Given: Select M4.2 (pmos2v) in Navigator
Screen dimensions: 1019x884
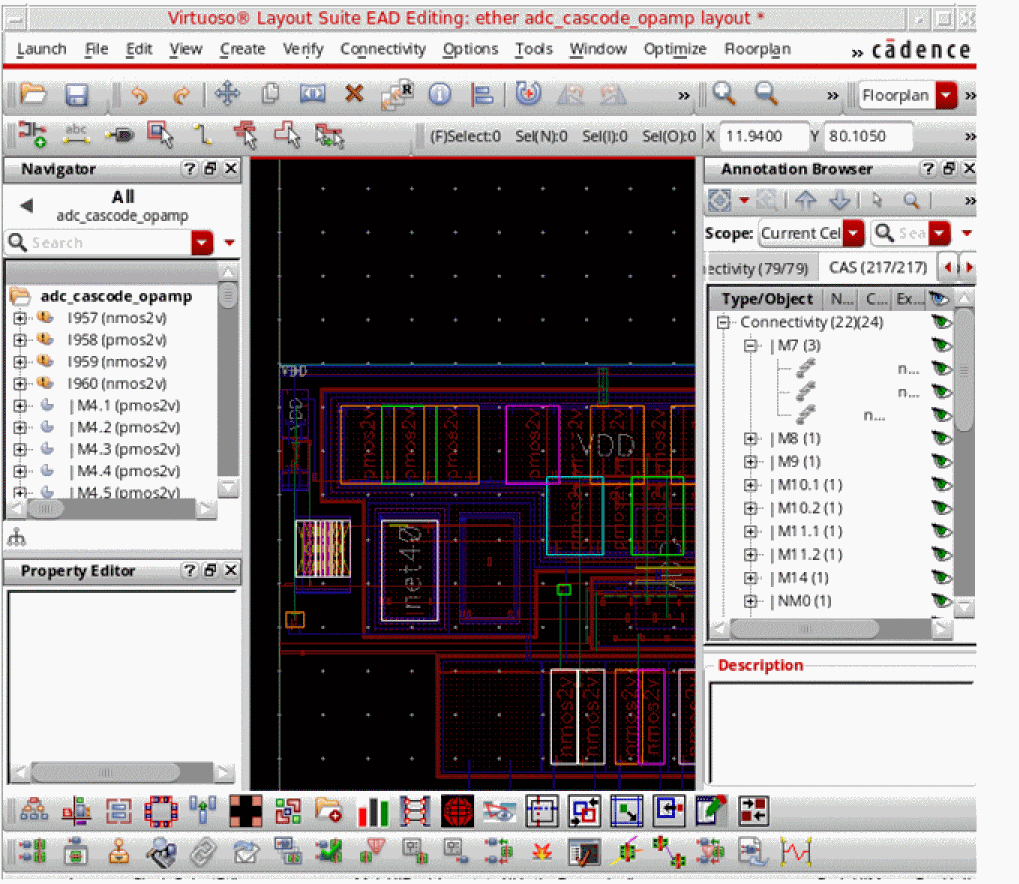Looking at the screenshot, I should click(123, 427).
